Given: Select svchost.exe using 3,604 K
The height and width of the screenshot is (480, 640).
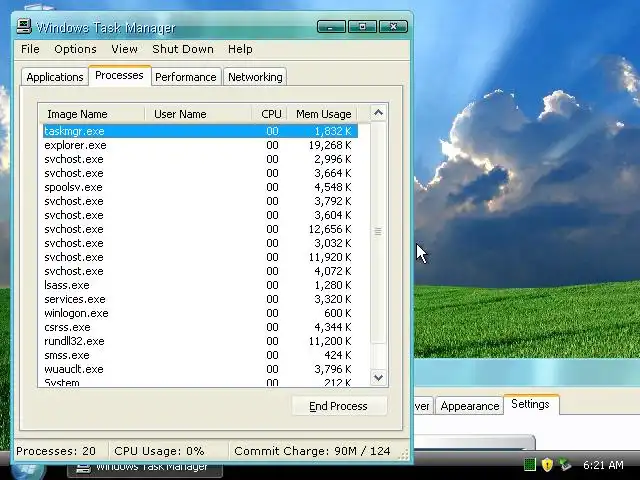Looking at the screenshot, I should 200,215.
